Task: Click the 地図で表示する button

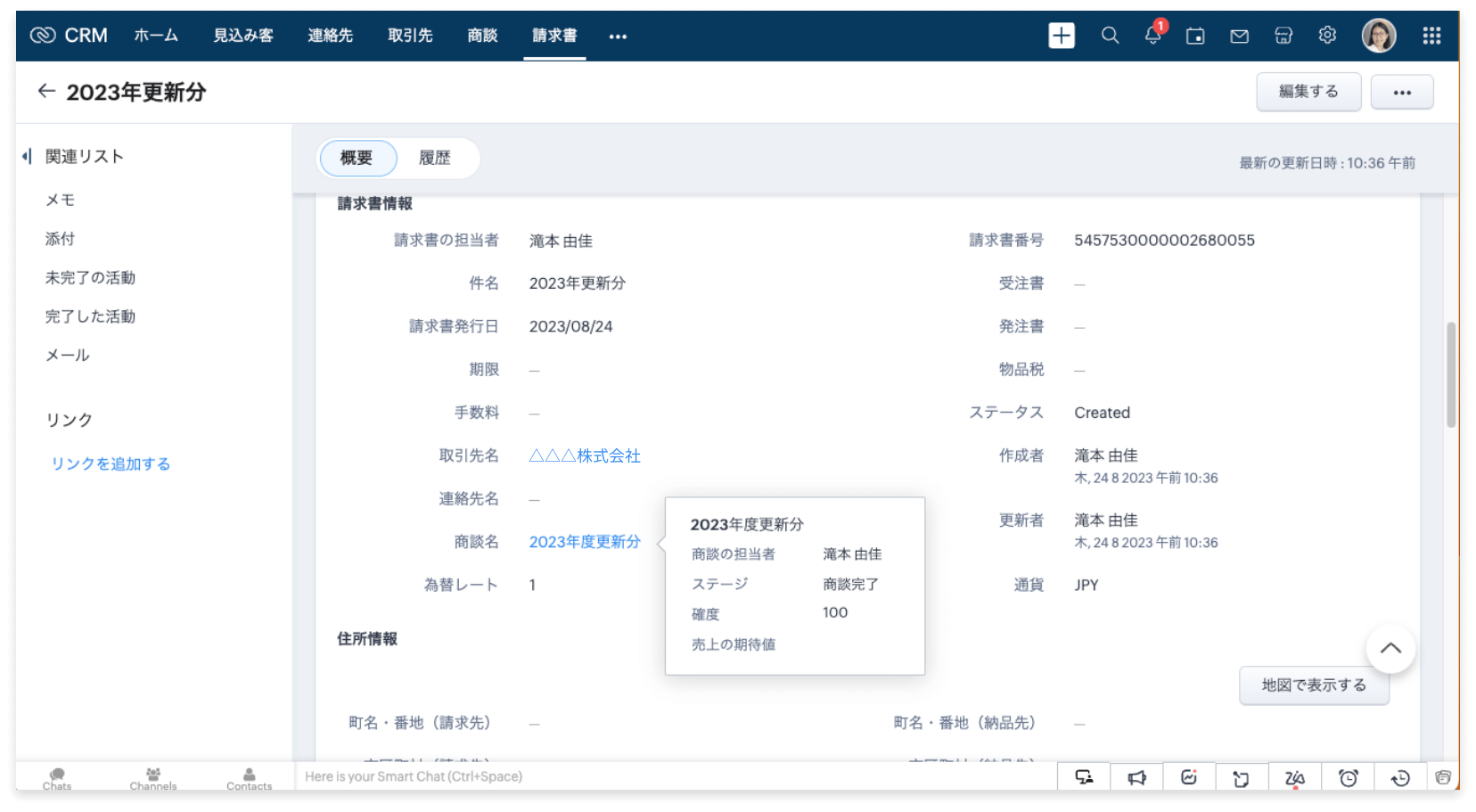Action: (1314, 685)
